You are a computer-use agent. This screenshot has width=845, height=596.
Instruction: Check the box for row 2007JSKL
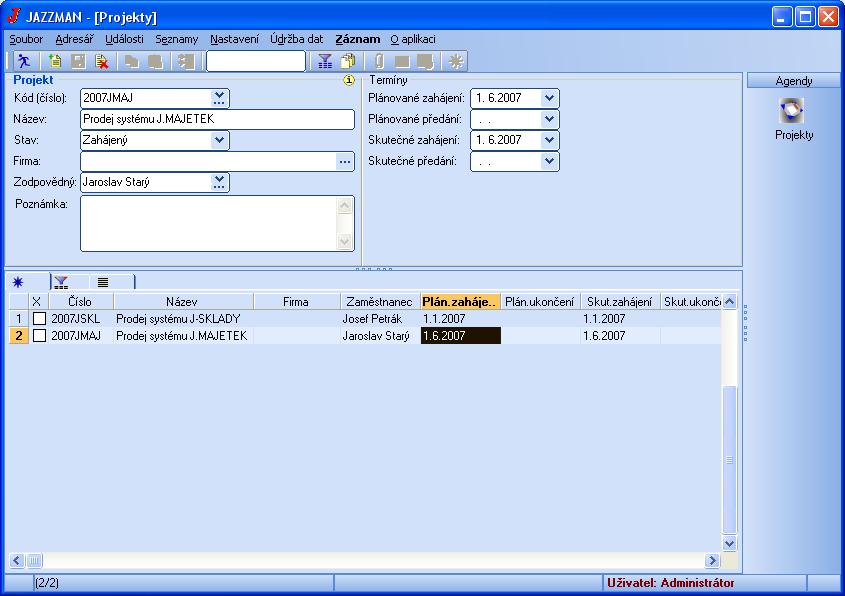pyautogui.click(x=39, y=319)
